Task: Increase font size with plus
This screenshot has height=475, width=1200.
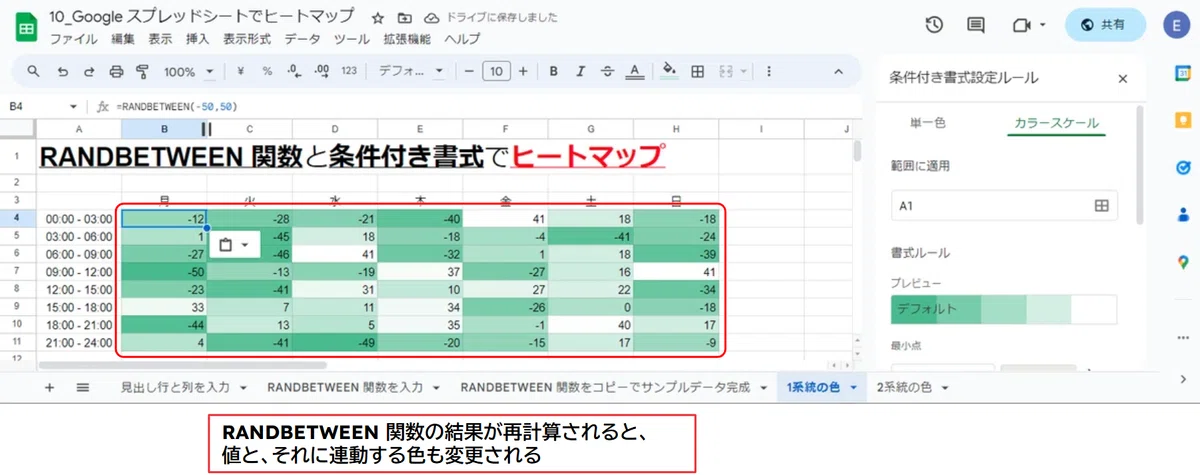Action: tap(524, 72)
